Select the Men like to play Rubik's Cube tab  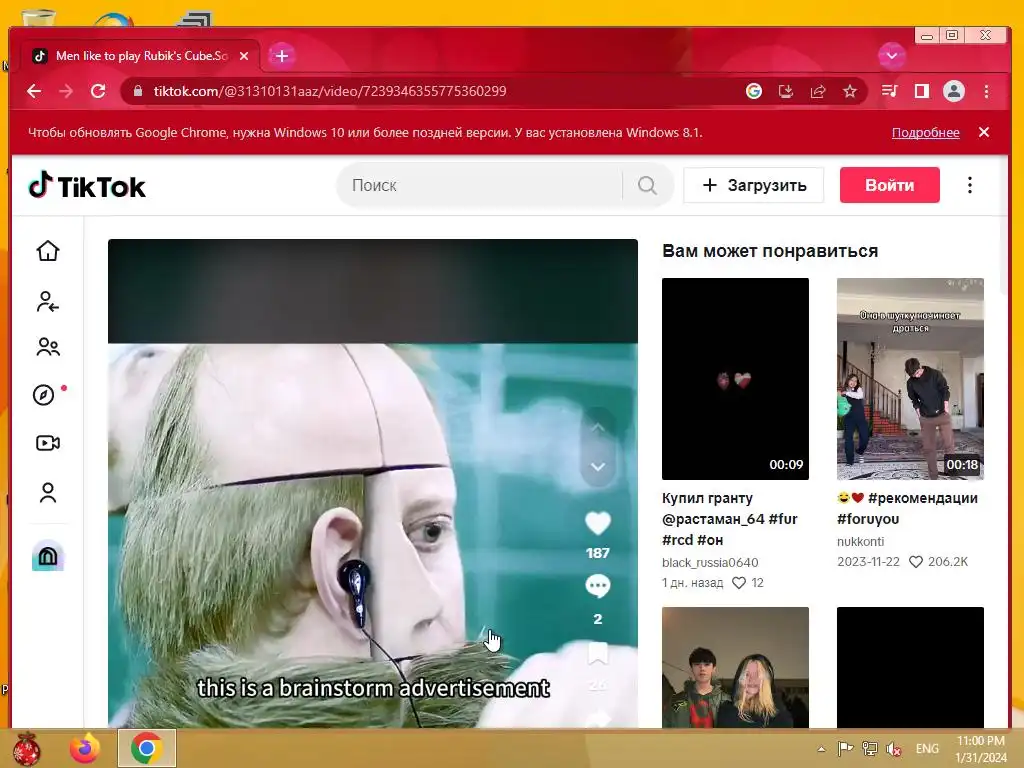click(139, 56)
